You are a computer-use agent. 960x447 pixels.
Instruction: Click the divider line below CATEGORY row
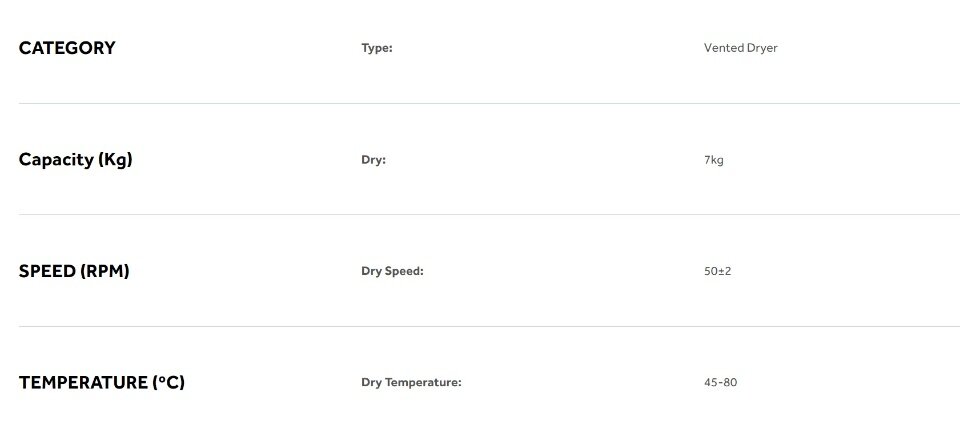[489, 103]
